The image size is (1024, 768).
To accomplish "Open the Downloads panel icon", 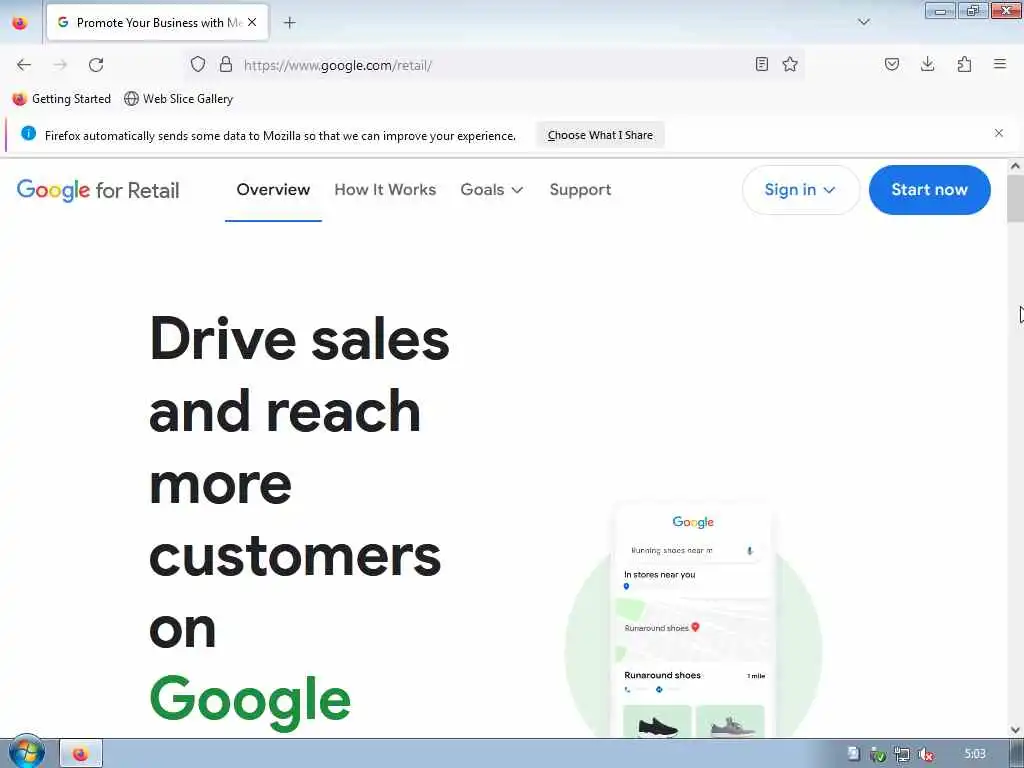I will 927,64.
